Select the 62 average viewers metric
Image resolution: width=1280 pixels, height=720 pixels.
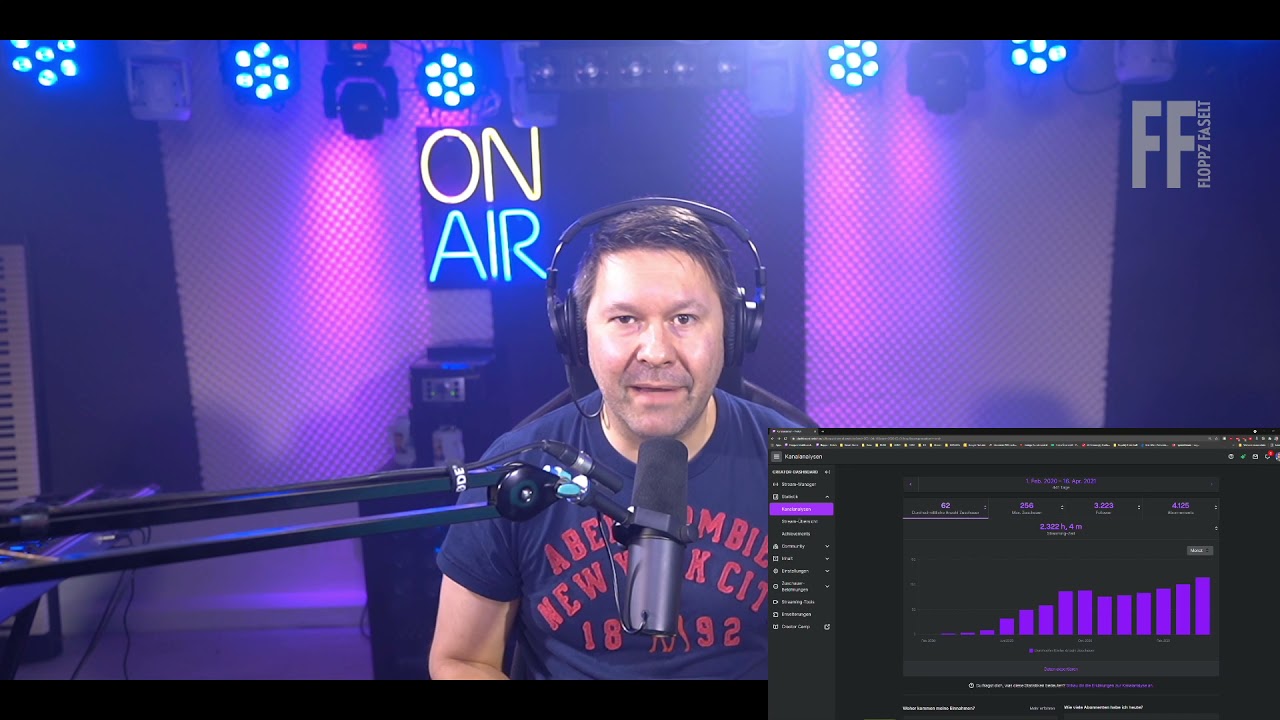[945, 508]
